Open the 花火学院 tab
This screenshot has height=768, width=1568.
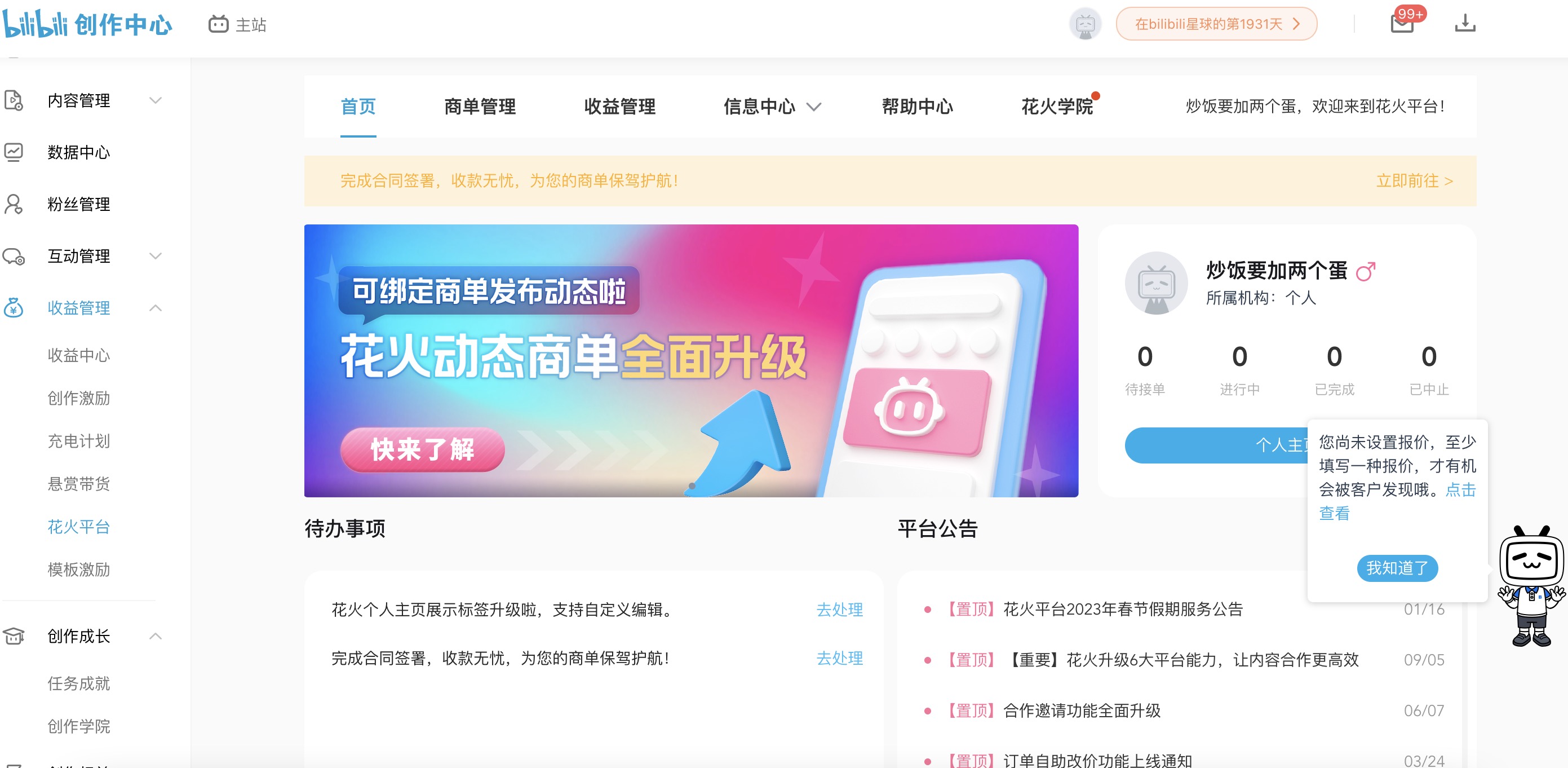1057,107
